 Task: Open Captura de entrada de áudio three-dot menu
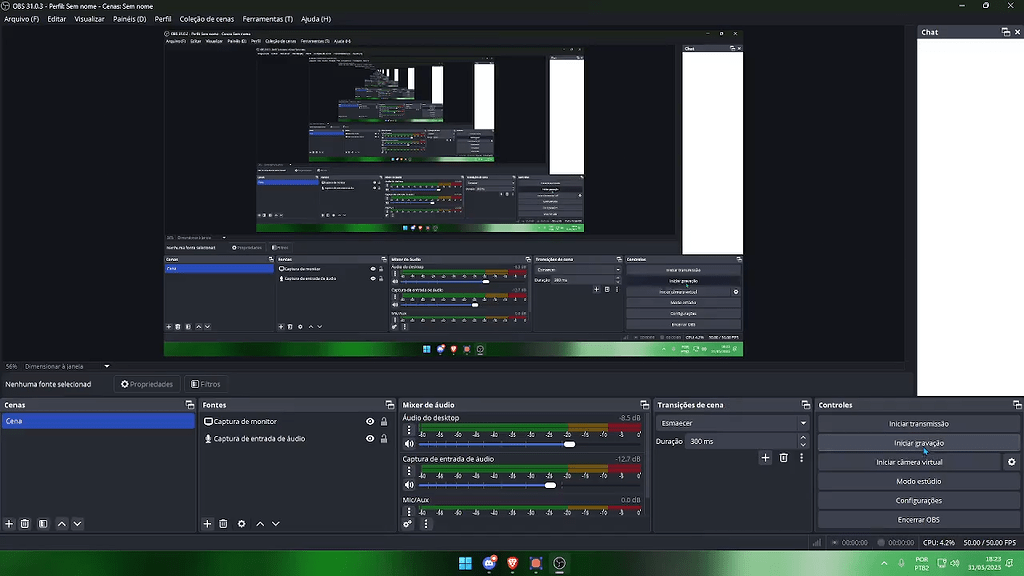coord(409,471)
